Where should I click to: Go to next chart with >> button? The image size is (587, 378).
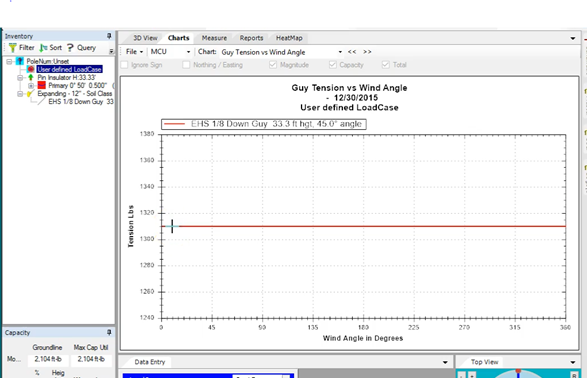(367, 52)
